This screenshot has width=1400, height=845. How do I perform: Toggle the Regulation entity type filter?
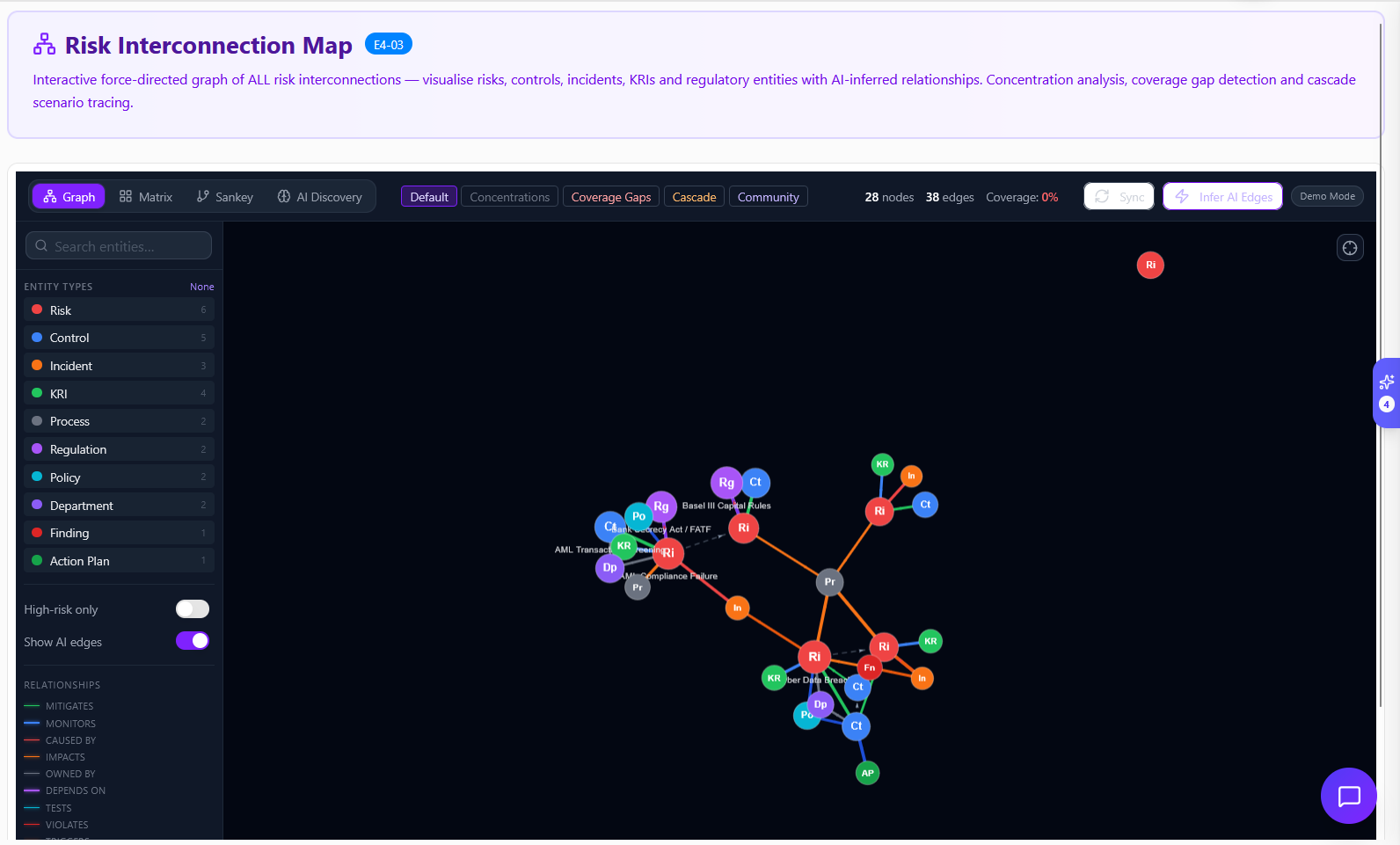tap(119, 449)
